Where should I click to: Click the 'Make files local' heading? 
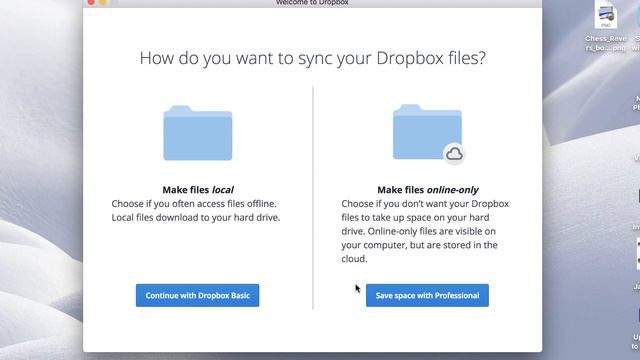coord(198,190)
